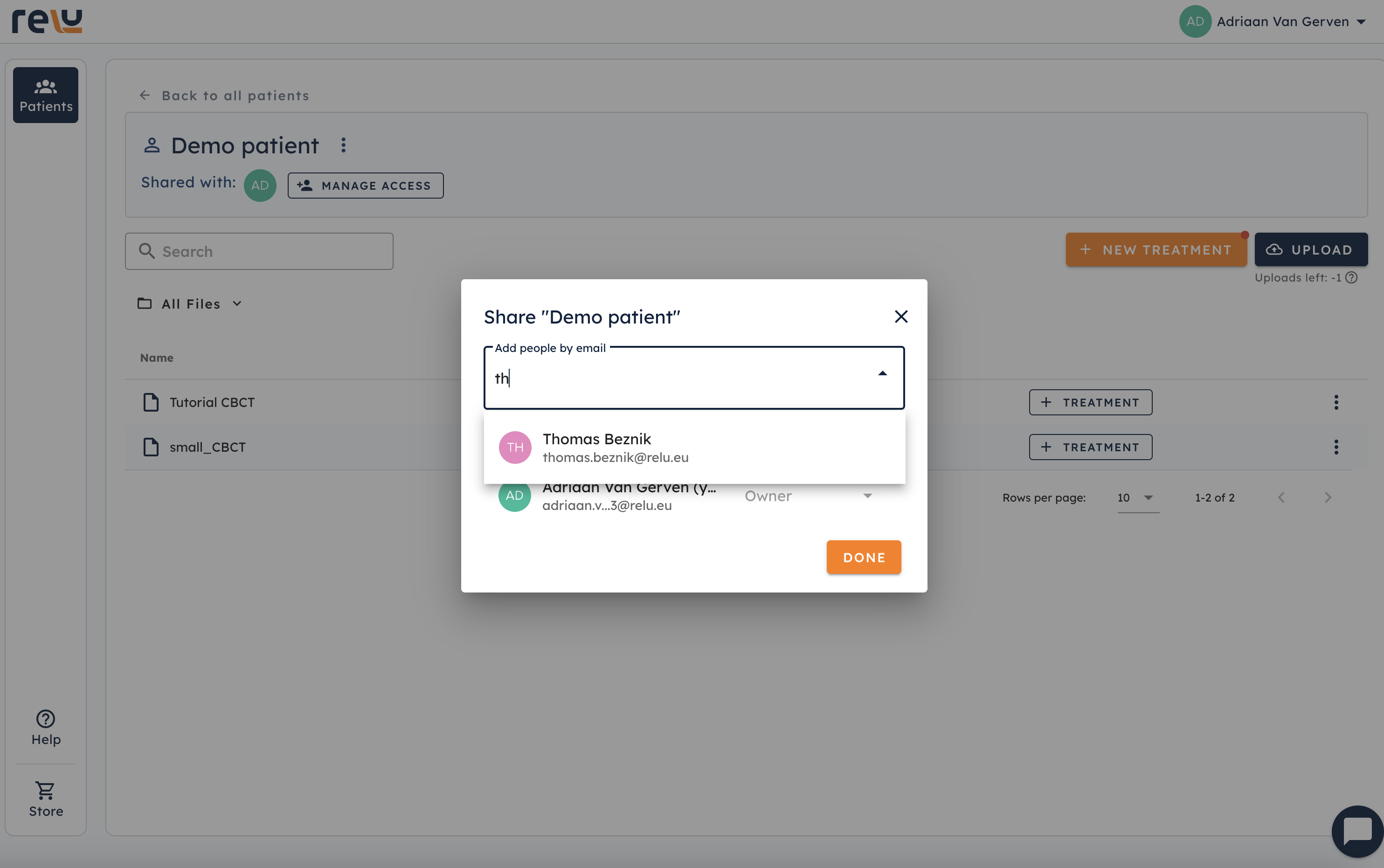The image size is (1384, 868).
Task: Click the DONE button
Action: [863, 557]
